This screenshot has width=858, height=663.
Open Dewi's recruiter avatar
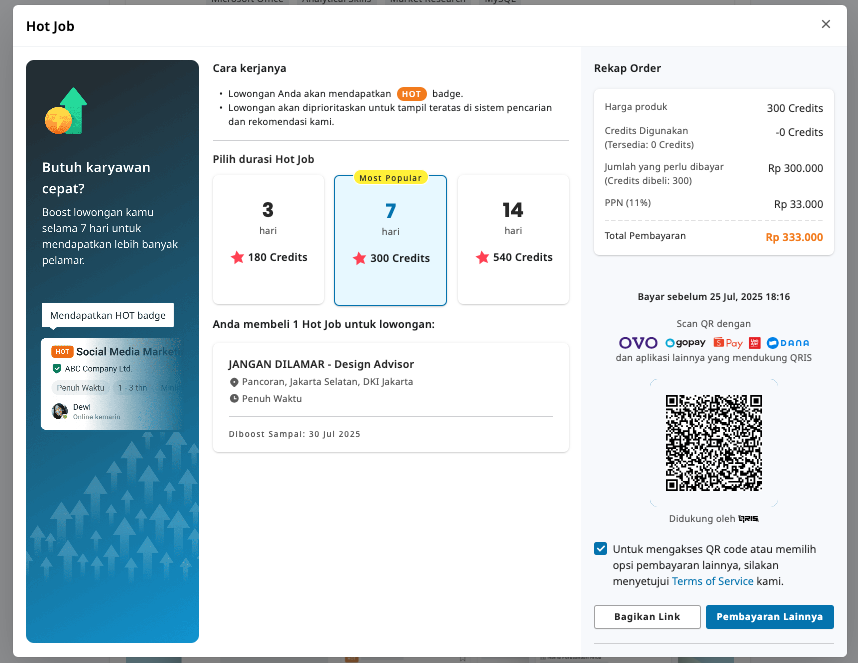point(60,410)
